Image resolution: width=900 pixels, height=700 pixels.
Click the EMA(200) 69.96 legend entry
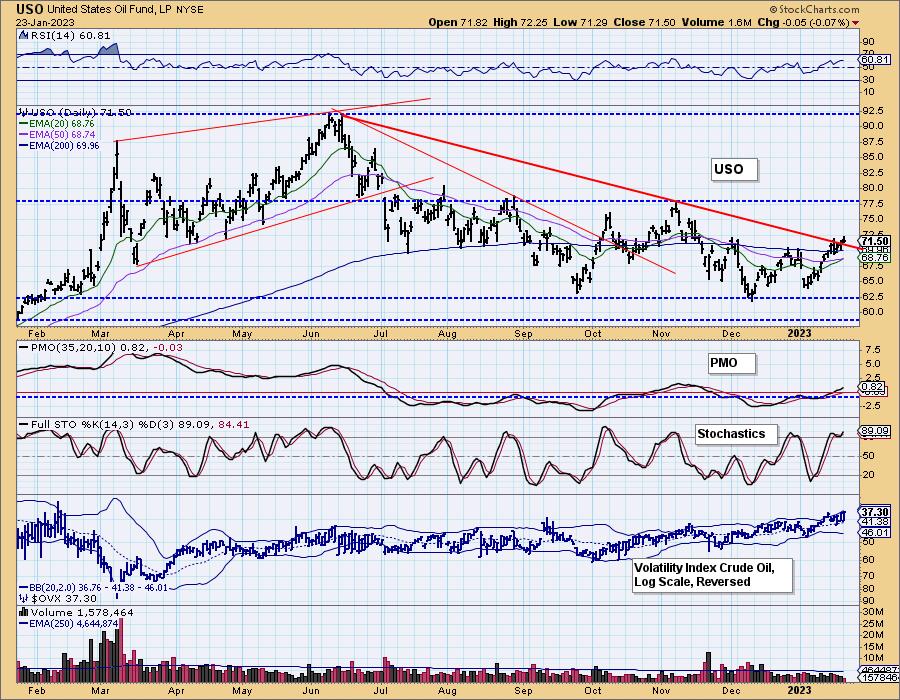click(x=59, y=146)
